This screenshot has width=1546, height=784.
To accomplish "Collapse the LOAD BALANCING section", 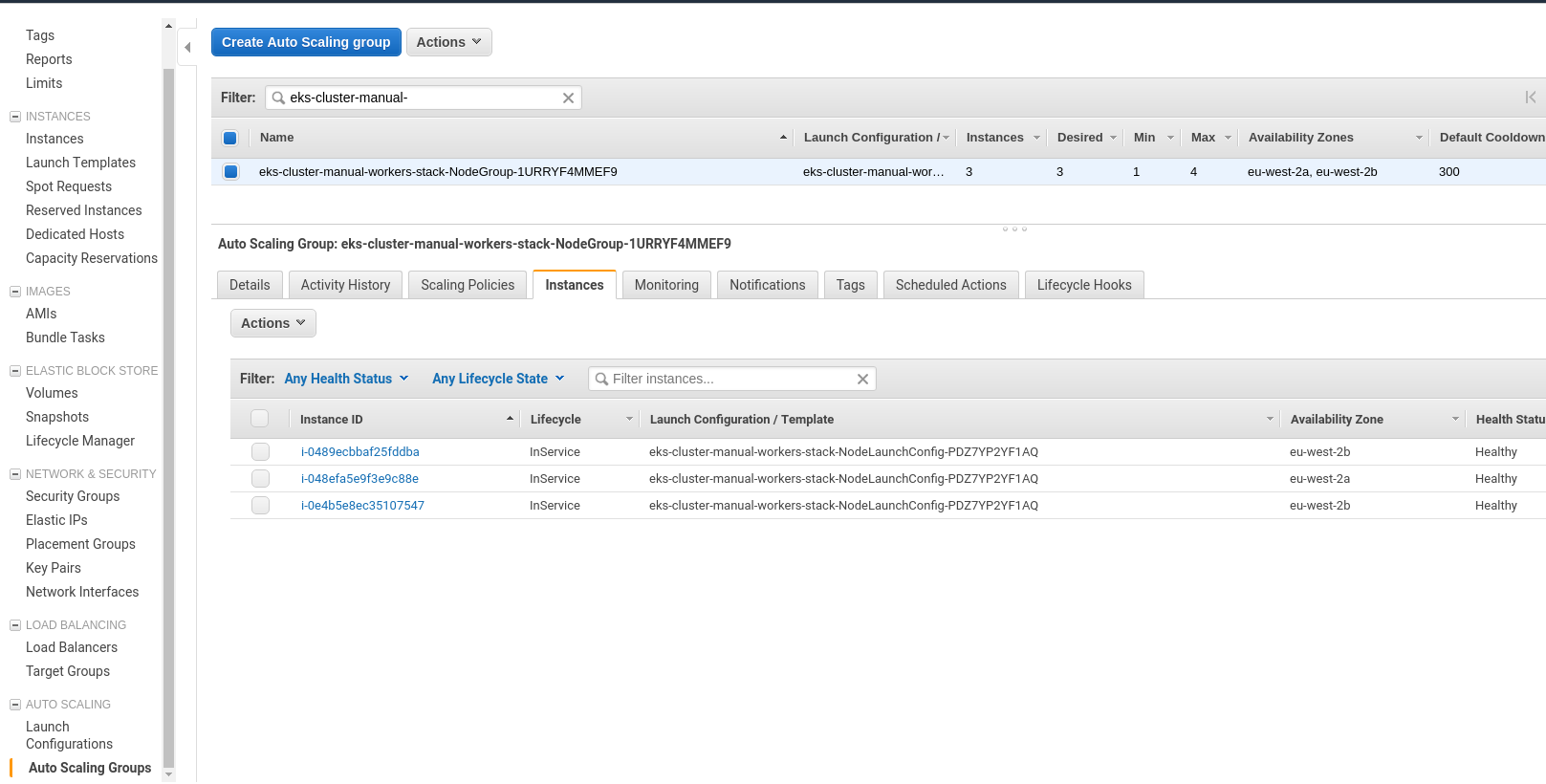I will pyautogui.click(x=15, y=625).
